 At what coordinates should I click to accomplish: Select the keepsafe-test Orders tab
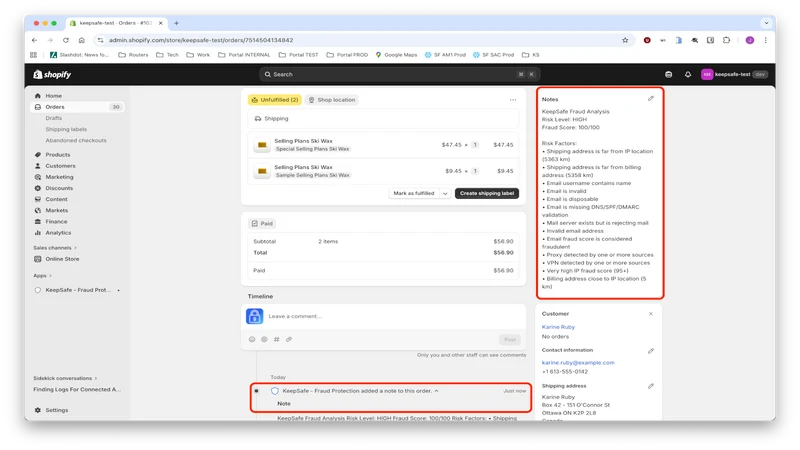tap(116, 23)
